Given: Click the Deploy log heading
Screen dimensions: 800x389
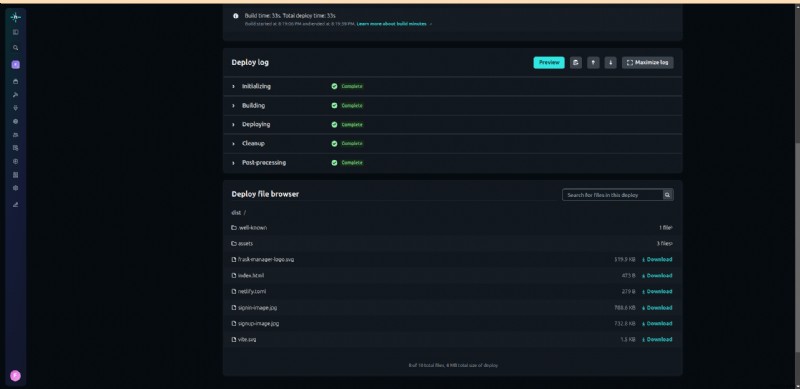Looking at the screenshot, I should click(250, 62).
